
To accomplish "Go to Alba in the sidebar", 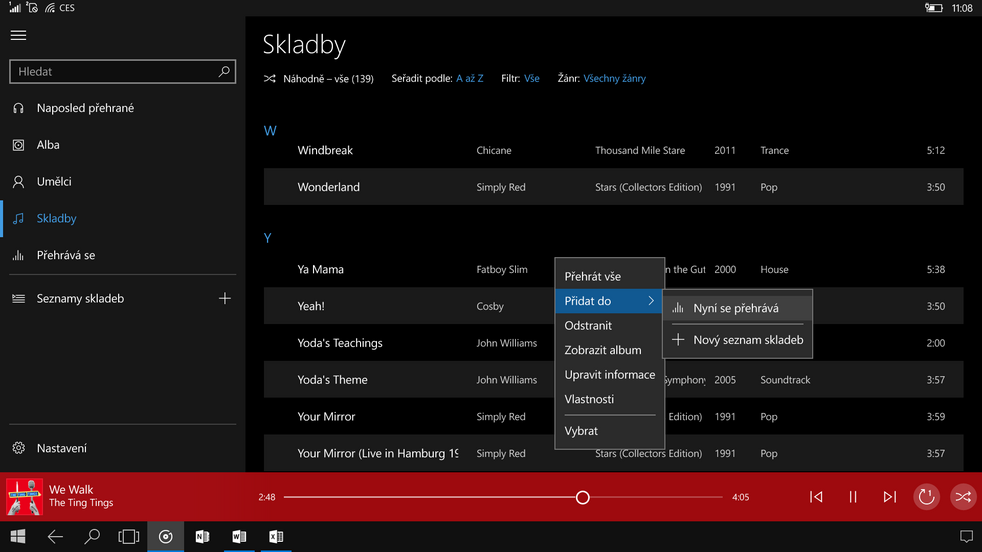I will tap(48, 145).
